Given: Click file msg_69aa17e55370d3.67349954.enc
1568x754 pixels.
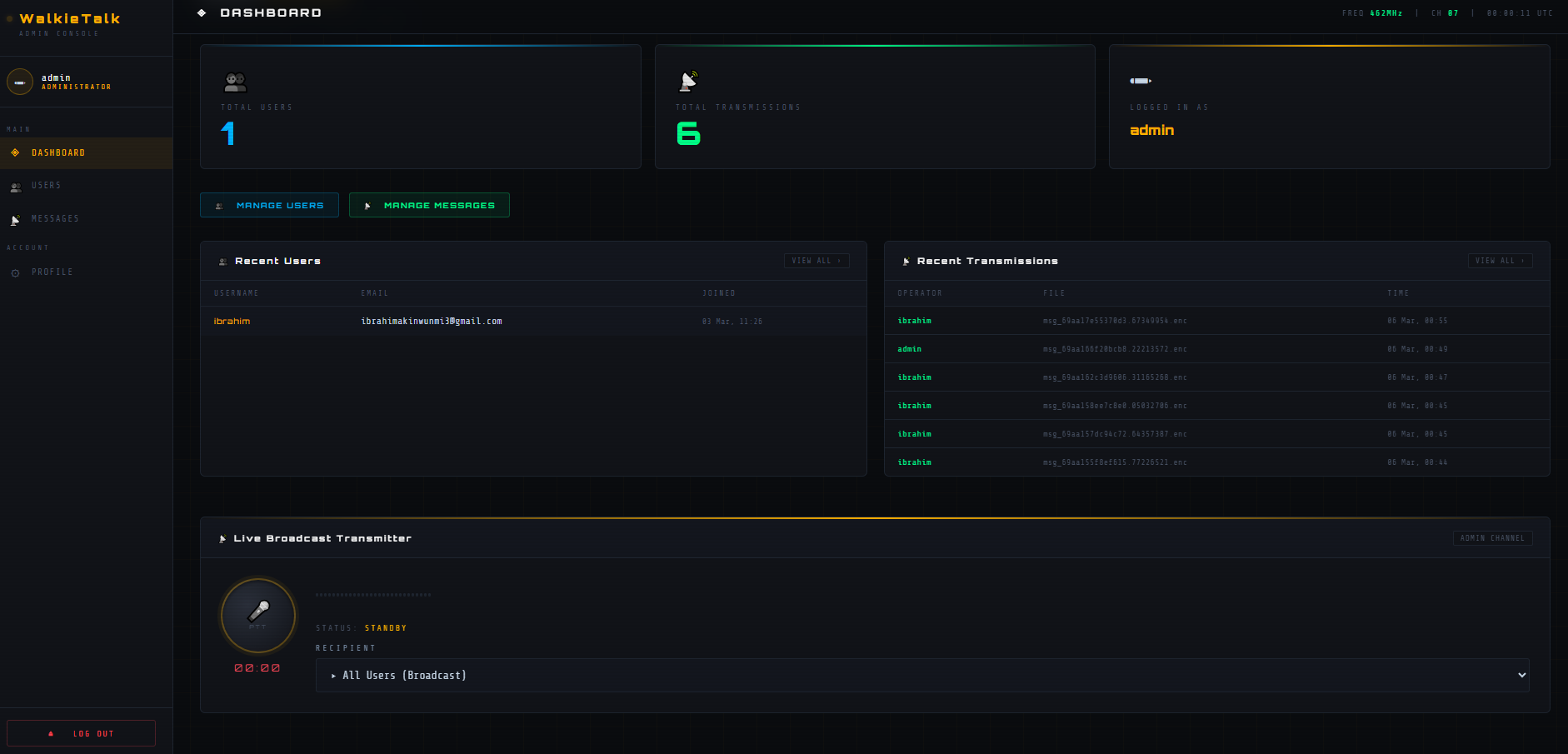Looking at the screenshot, I should (1115, 321).
